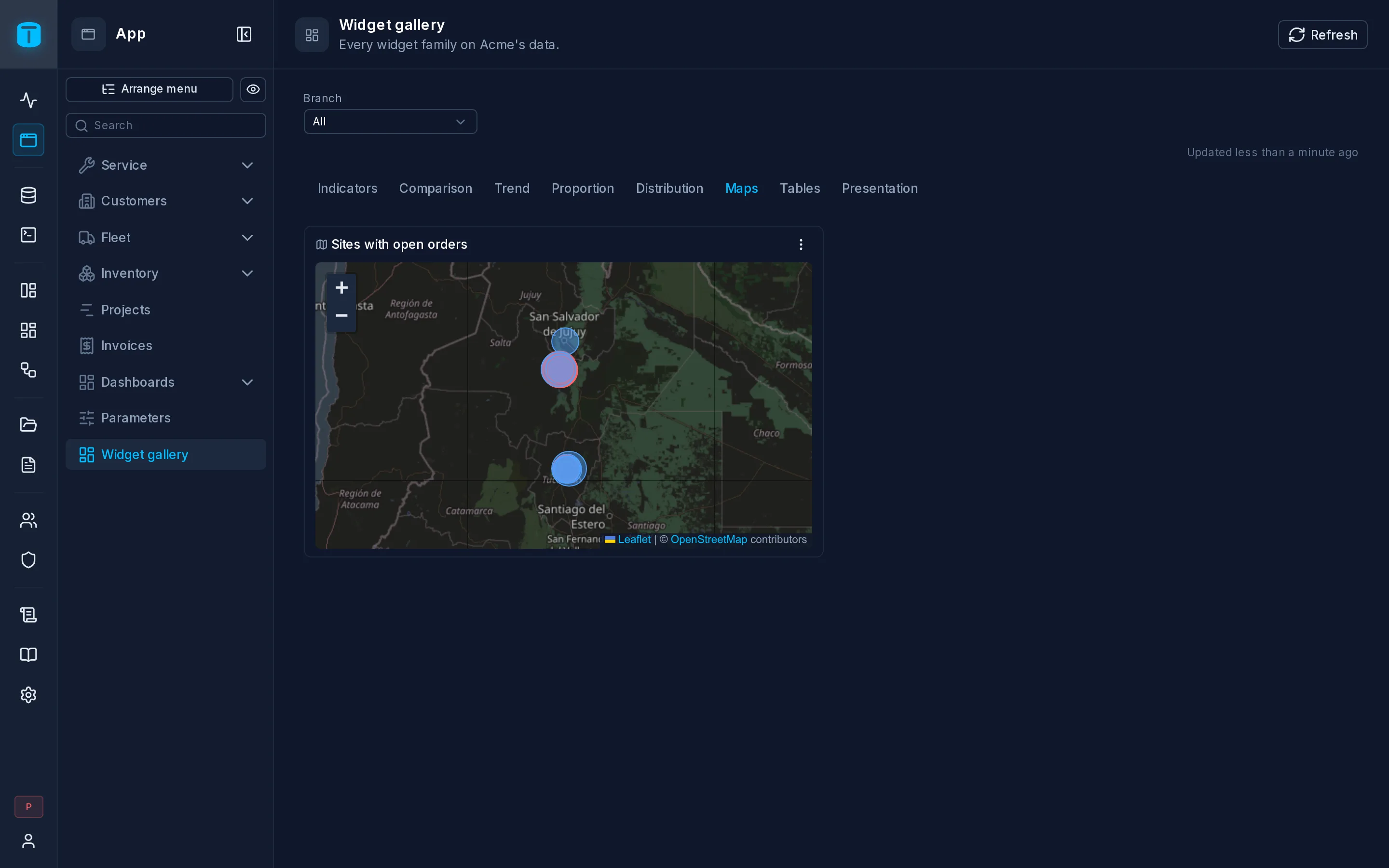
Task: Click the Refresh button
Action: coord(1322,35)
